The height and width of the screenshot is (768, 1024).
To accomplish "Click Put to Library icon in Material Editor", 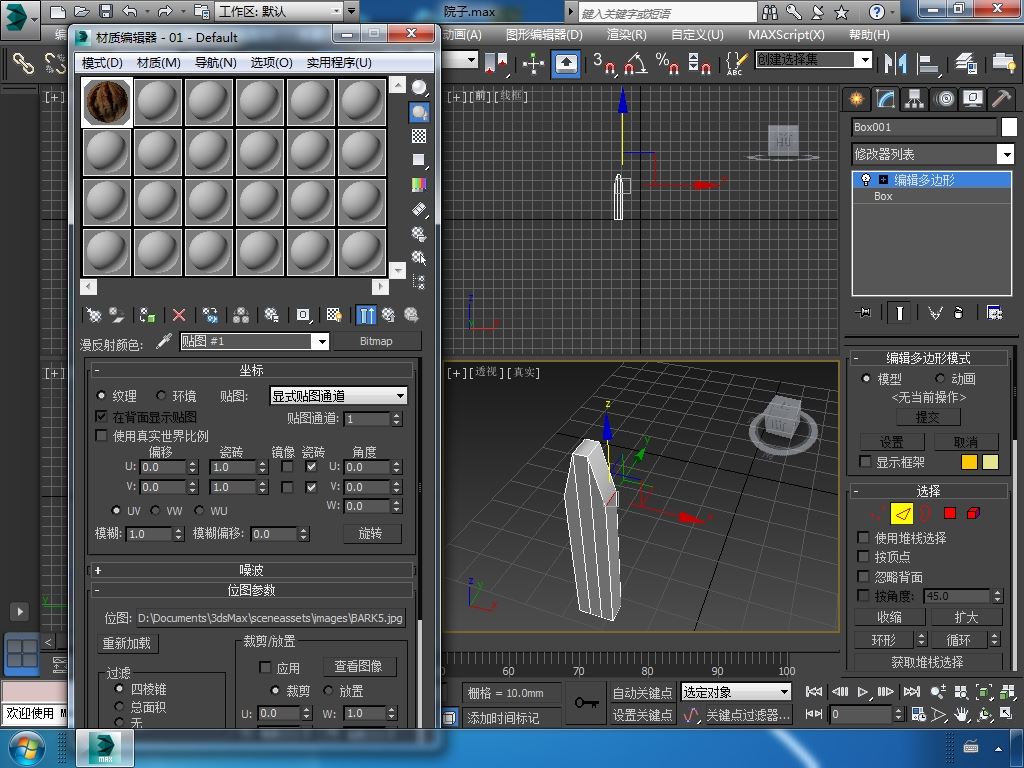I will click(272, 315).
